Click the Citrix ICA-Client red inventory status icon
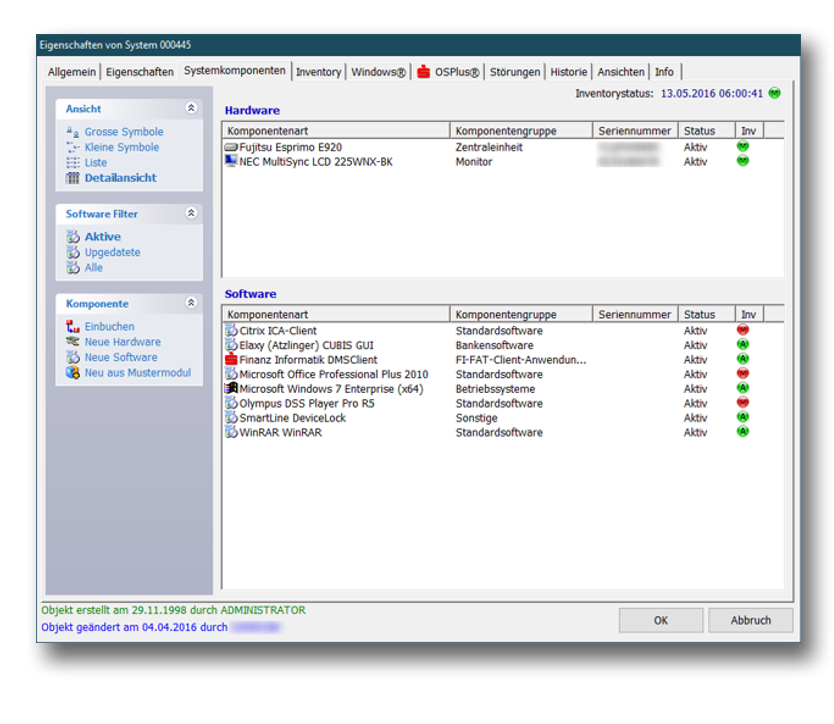This screenshot has height=724, width=834. [x=743, y=330]
